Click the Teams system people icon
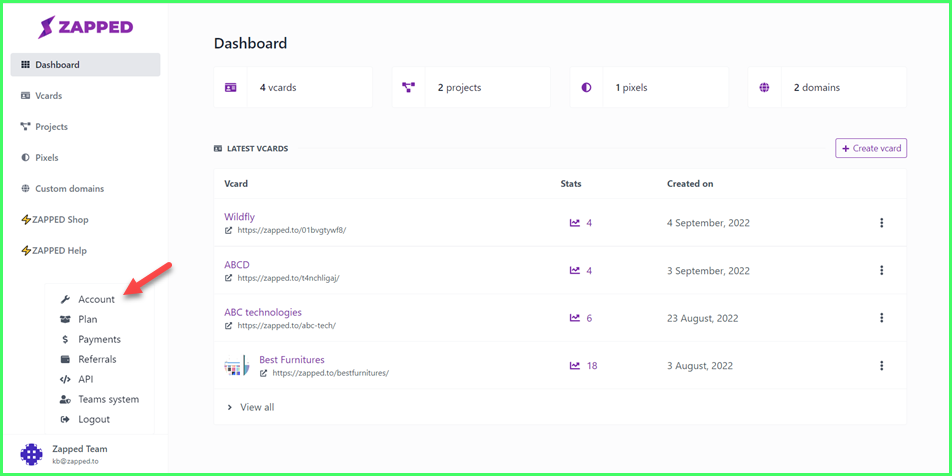Screen dimensions: 952x476 (x=66, y=400)
